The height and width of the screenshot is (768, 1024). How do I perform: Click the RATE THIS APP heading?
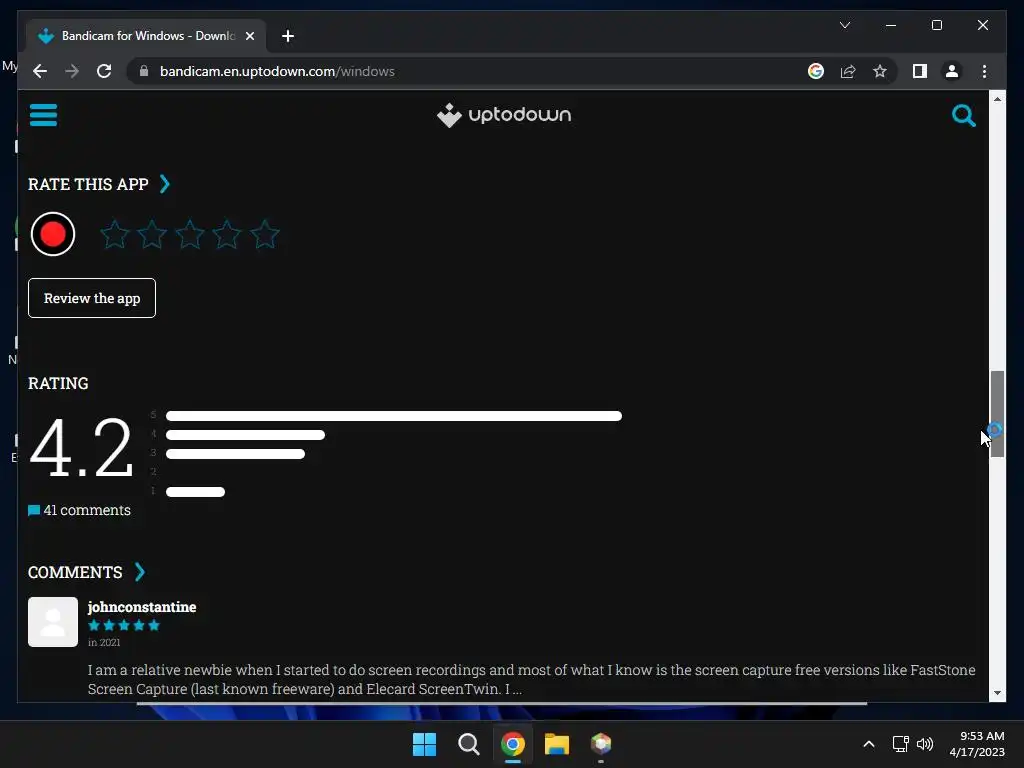tap(88, 184)
